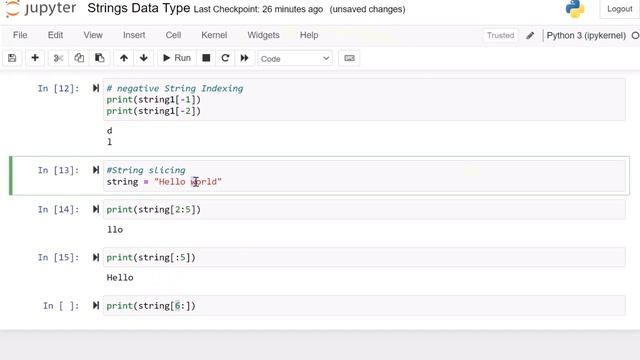The image size is (640, 360).
Task: Click the output letter 'd' under cell 12
Action: point(109,131)
